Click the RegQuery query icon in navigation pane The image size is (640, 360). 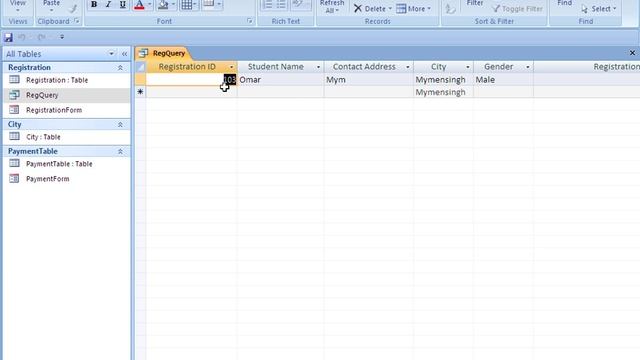point(14,95)
